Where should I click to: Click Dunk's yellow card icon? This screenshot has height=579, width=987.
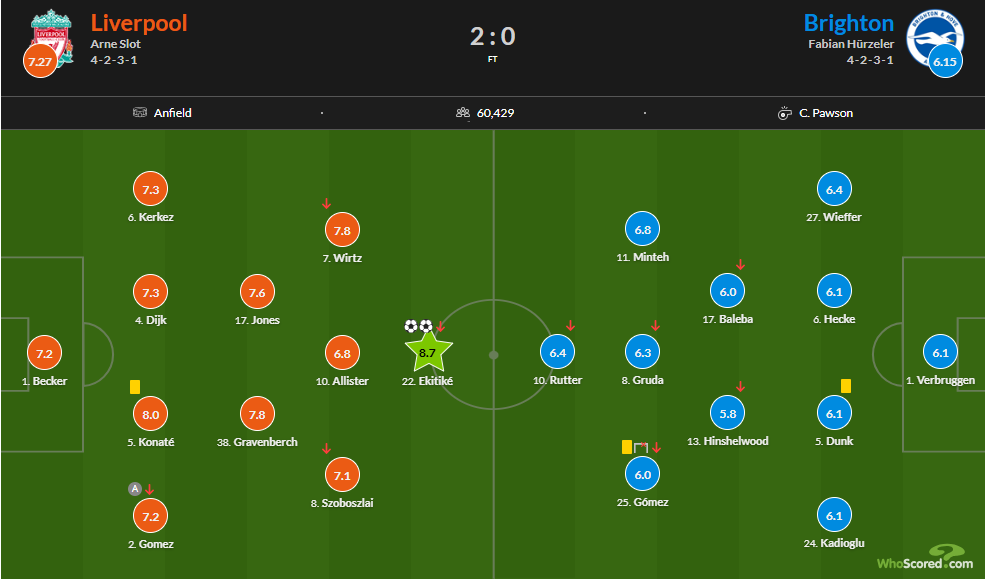click(x=846, y=386)
